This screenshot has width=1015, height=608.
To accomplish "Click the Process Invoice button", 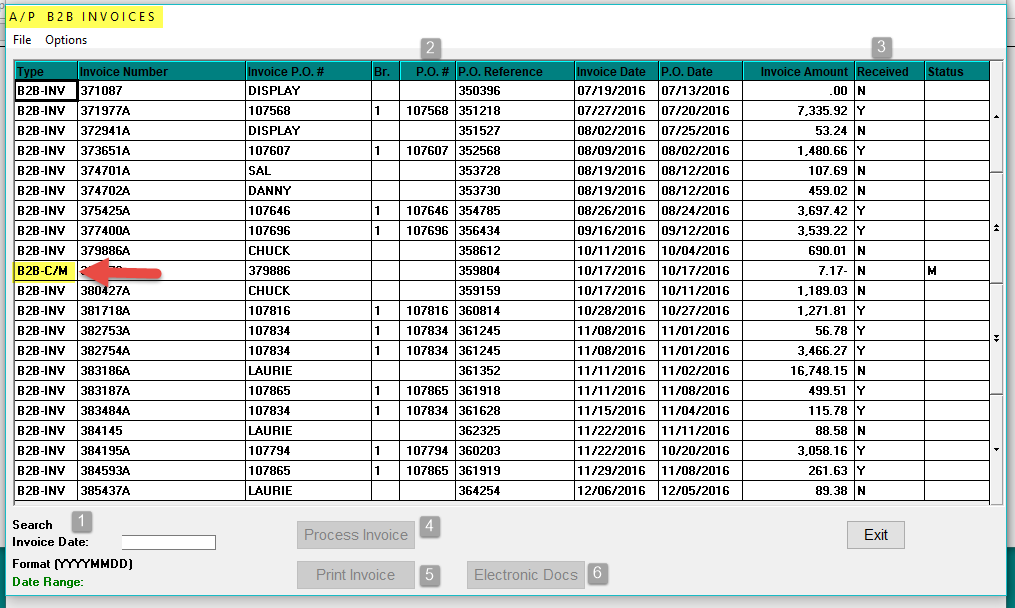I will (355, 534).
